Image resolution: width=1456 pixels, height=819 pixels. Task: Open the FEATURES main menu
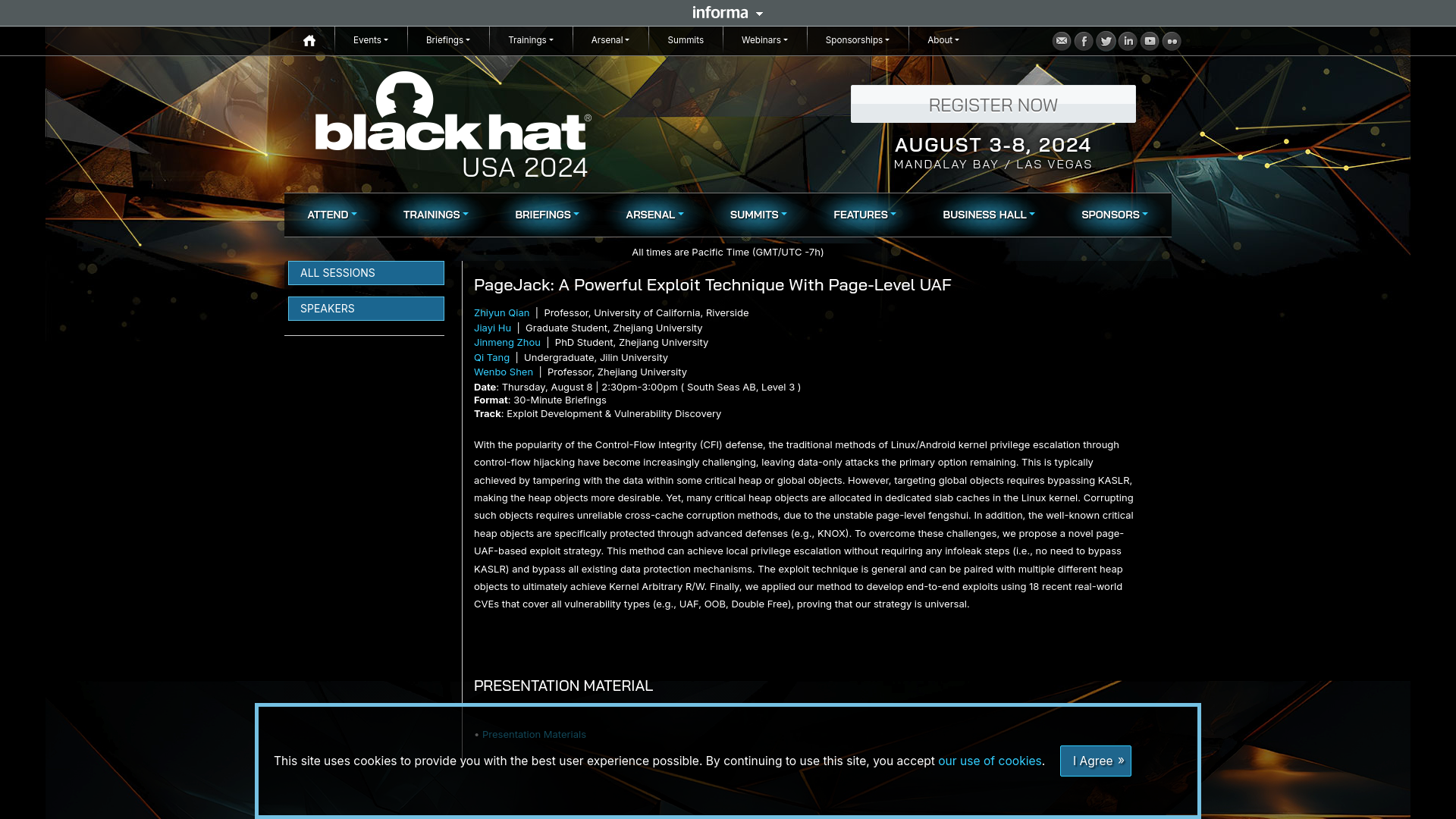click(x=864, y=215)
